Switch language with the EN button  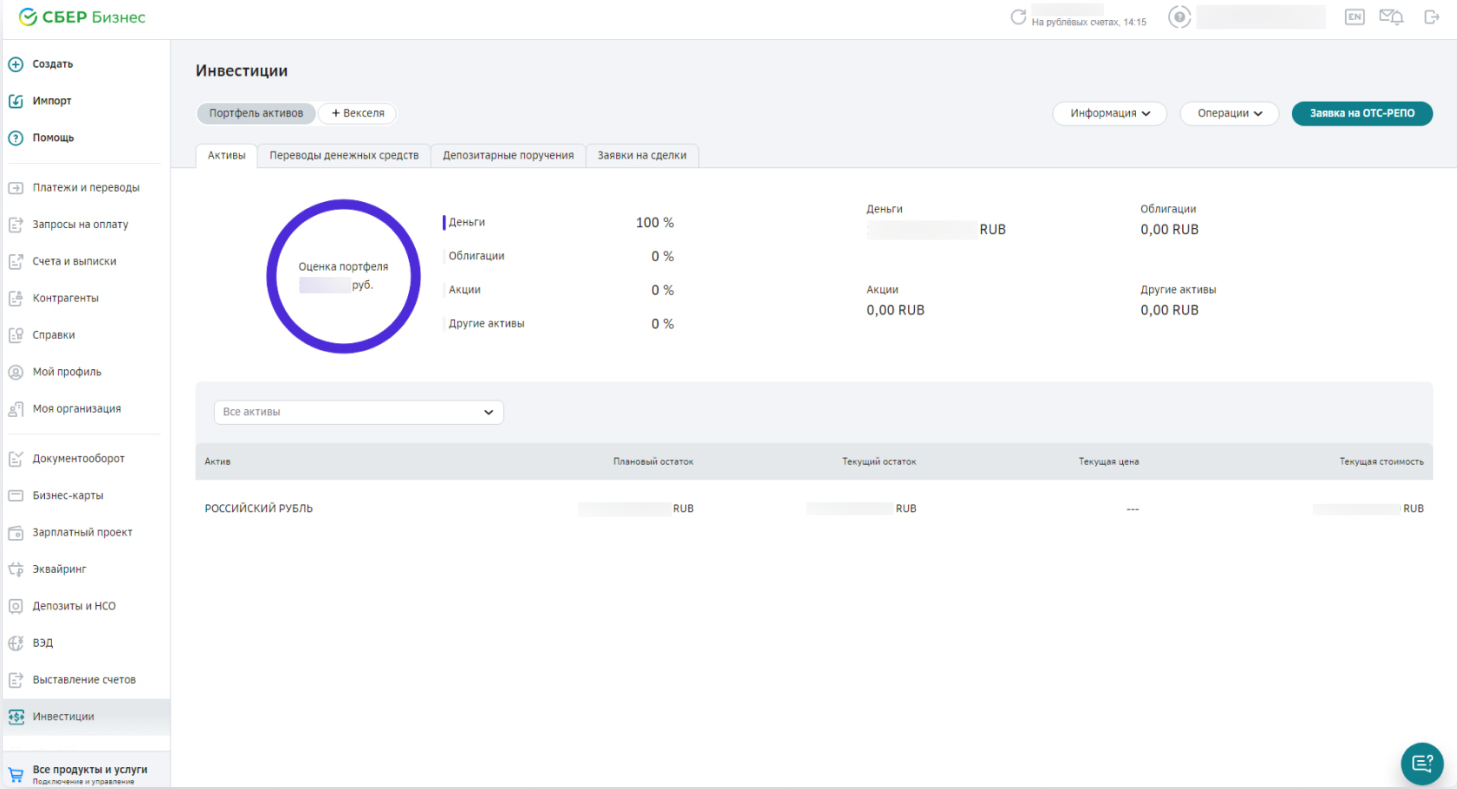click(x=1354, y=17)
